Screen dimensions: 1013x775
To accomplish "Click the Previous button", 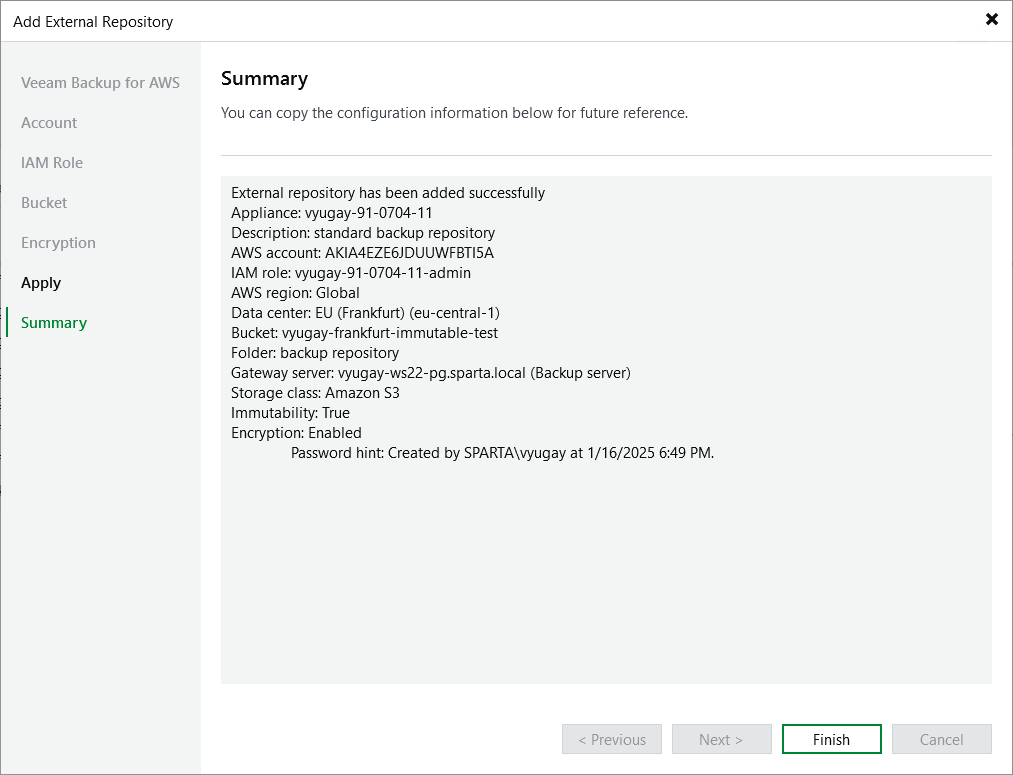I will [611, 739].
